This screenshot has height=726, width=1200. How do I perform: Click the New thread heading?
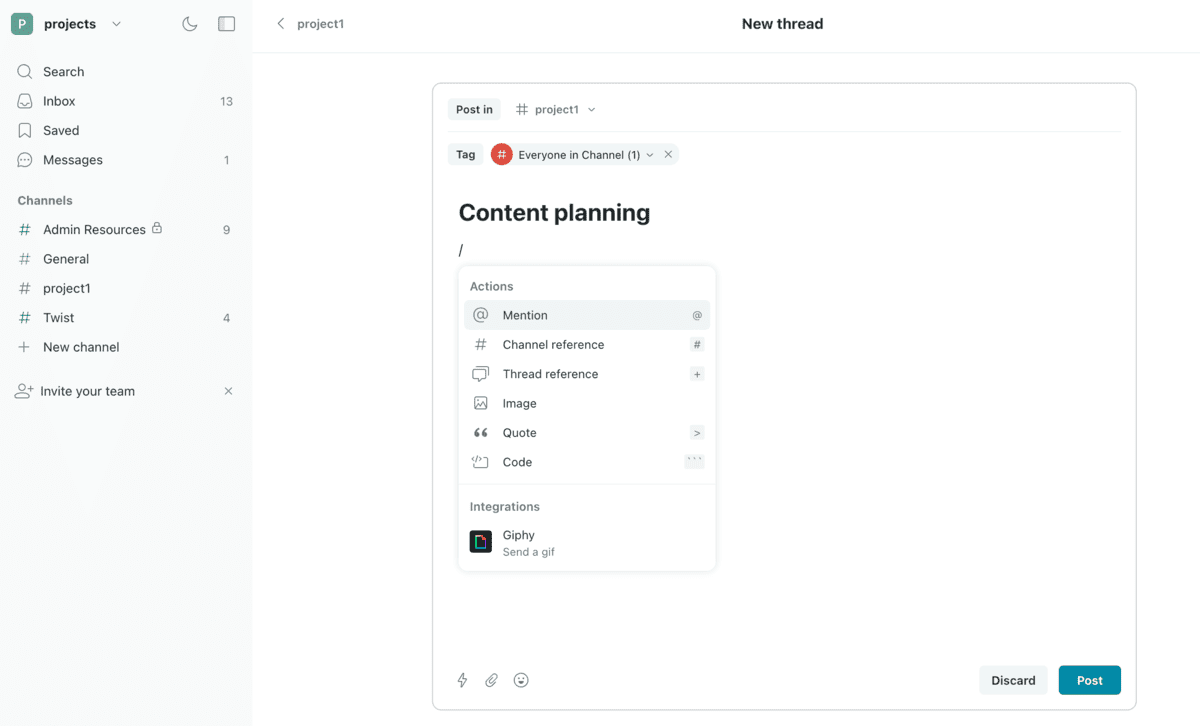click(782, 24)
